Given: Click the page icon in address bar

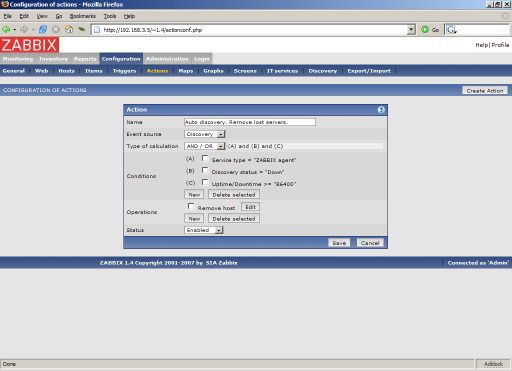Looking at the screenshot, I should point(97,30).
